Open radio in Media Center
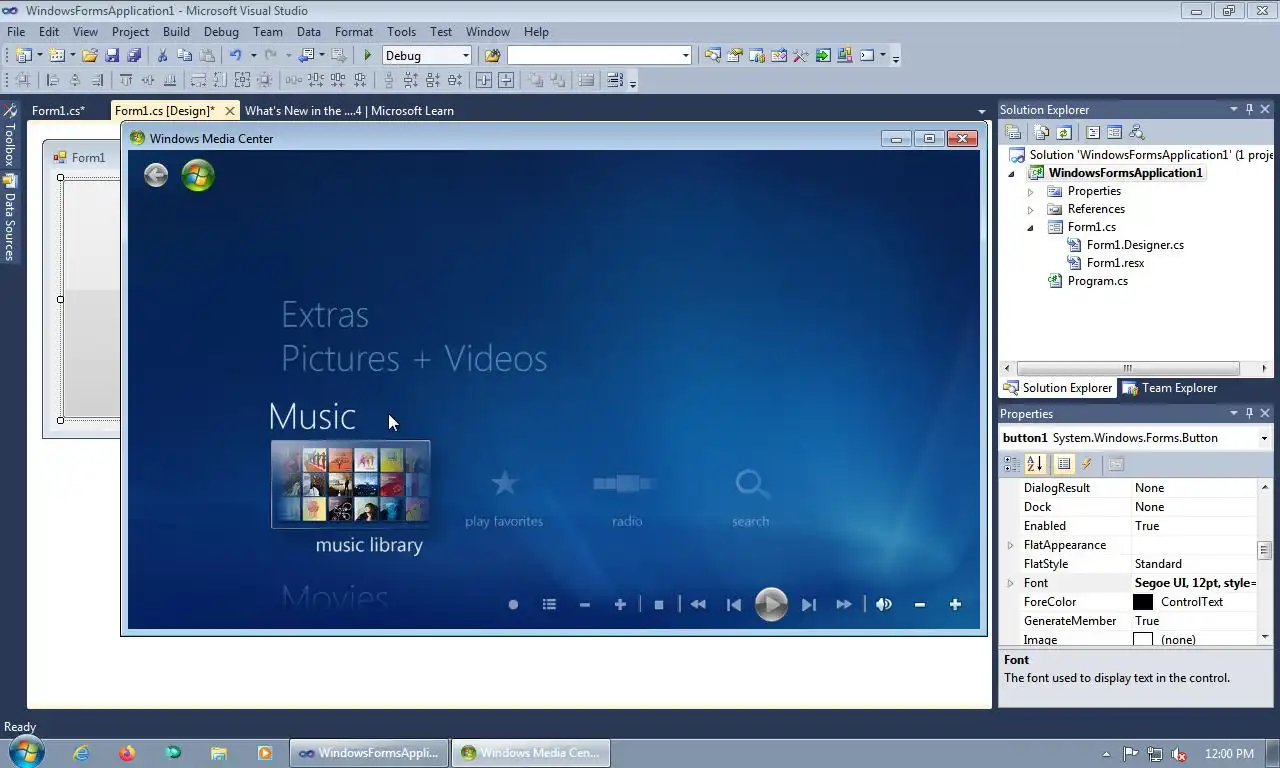Screen dimensions: 1280x768 pos(626,498)
